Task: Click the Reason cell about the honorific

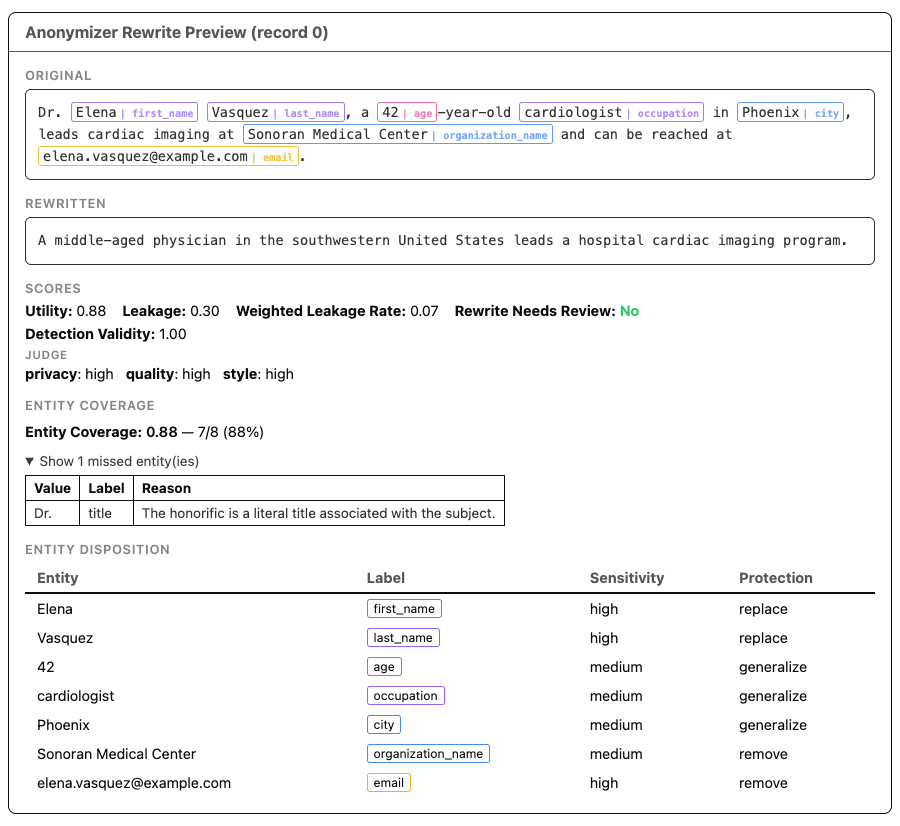Action: 319,513
